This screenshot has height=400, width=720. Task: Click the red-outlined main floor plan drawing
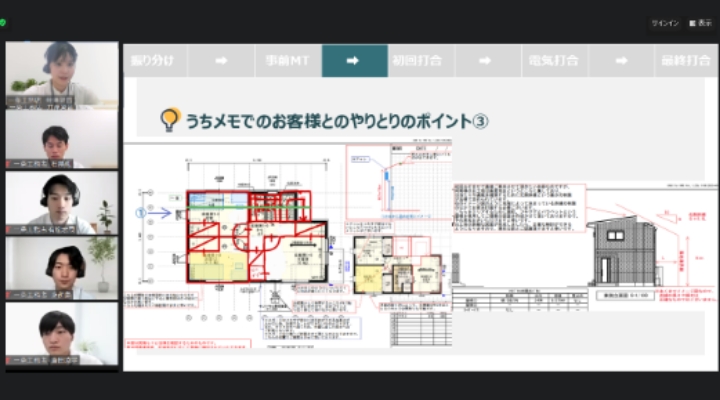[256, 237]
